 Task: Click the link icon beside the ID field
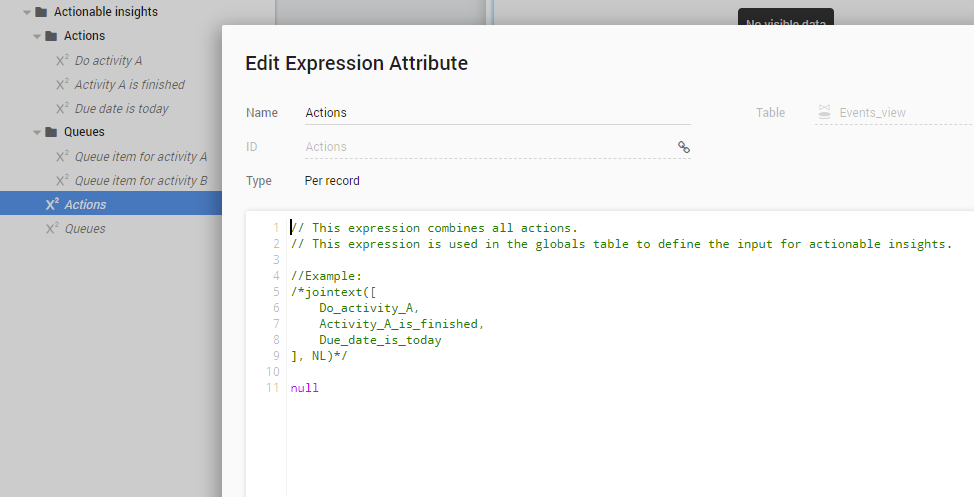684,147
